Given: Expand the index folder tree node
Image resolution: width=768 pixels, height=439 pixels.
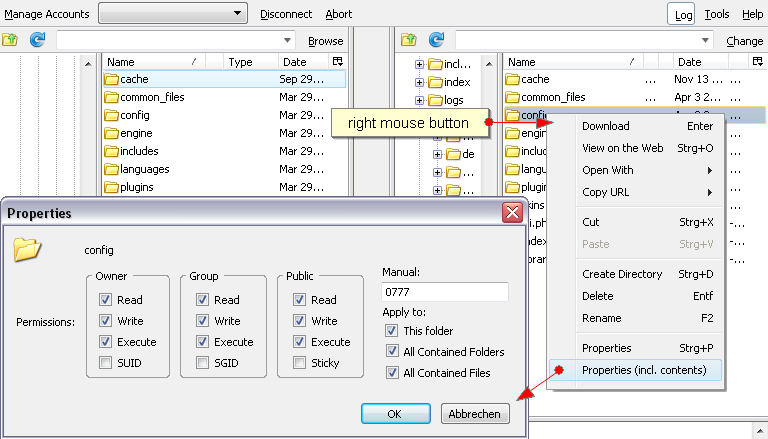Looking at the screenshot, I should pos(420,82).
